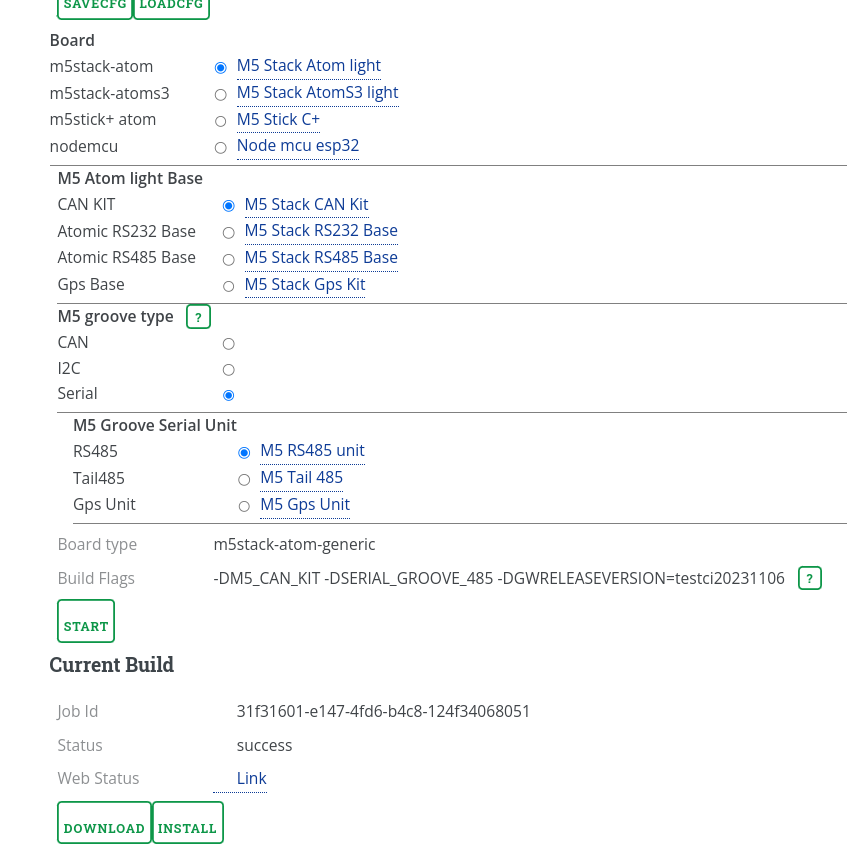Open the M5 groove type help icon

[198, 316]
